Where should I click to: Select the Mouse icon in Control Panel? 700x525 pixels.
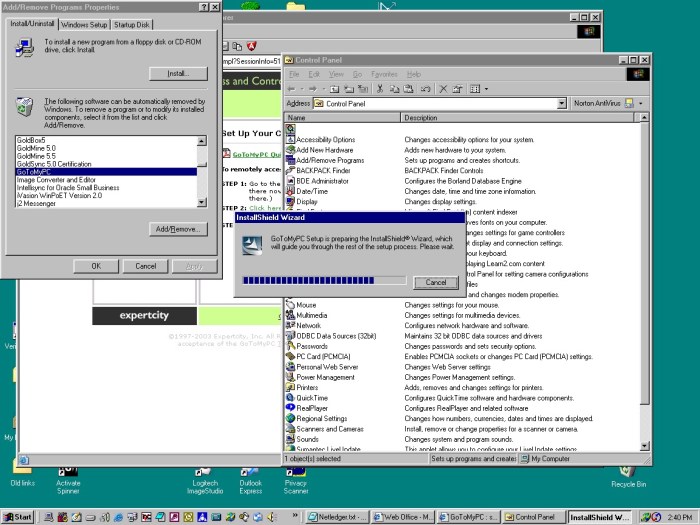(x=291, y=304)
